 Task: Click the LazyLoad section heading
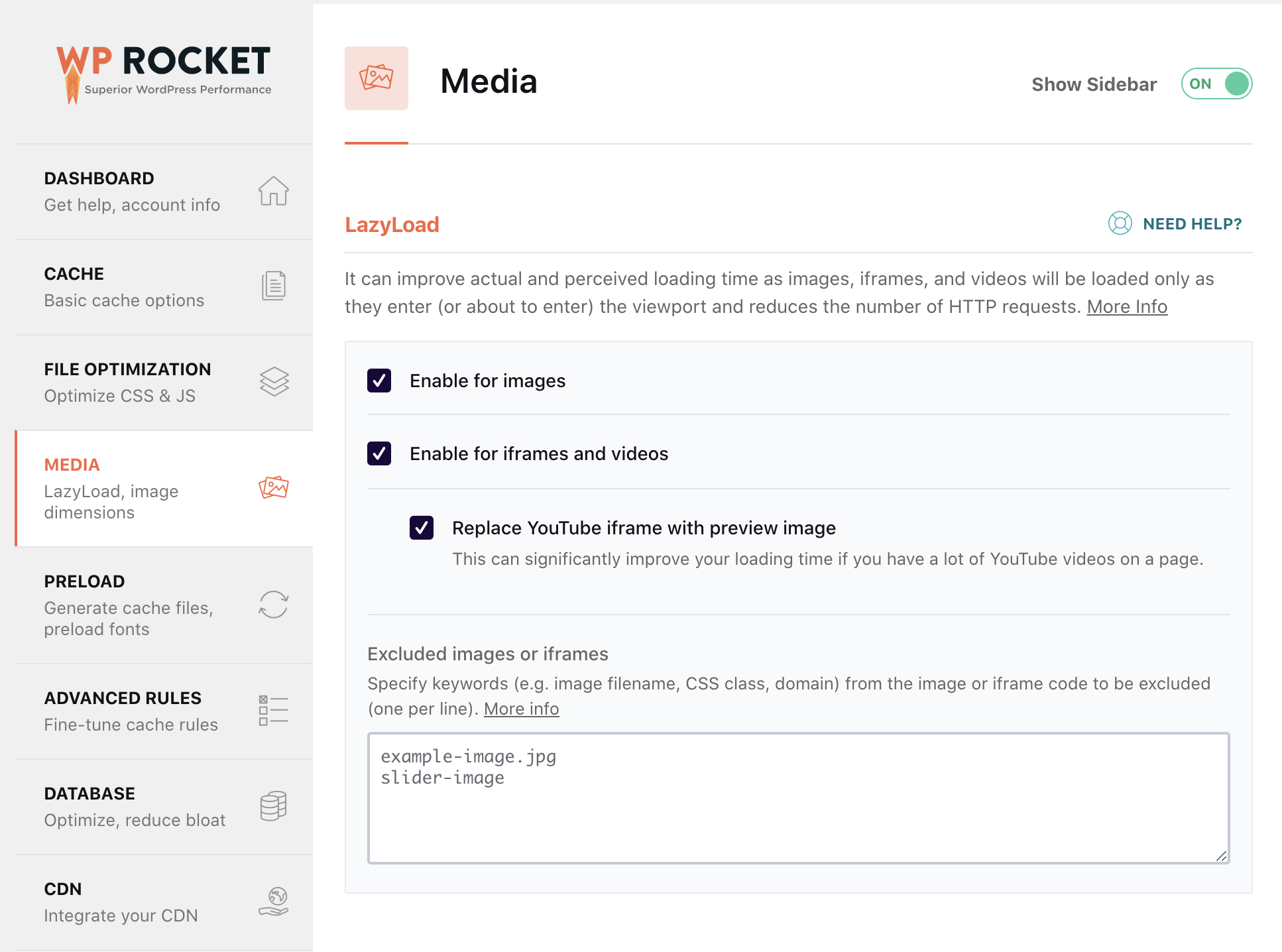[392, 225]
